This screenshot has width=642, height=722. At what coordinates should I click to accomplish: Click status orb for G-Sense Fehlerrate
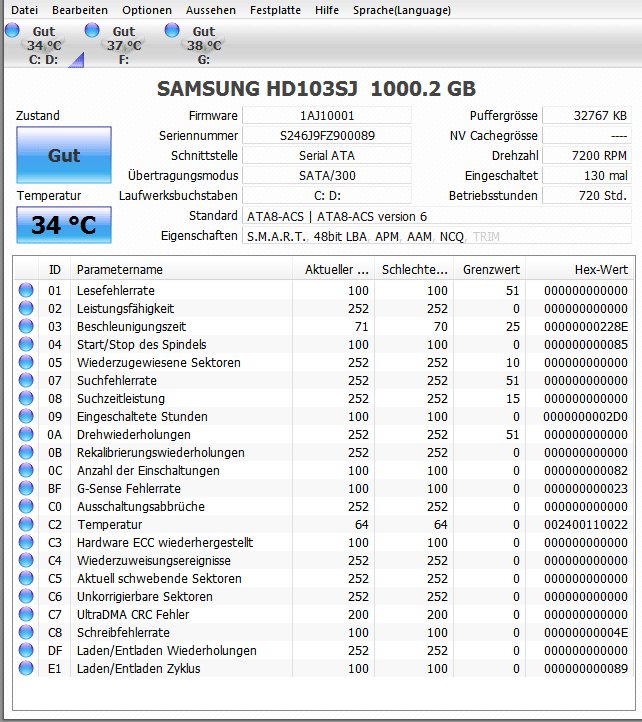[x=26, y=488]
